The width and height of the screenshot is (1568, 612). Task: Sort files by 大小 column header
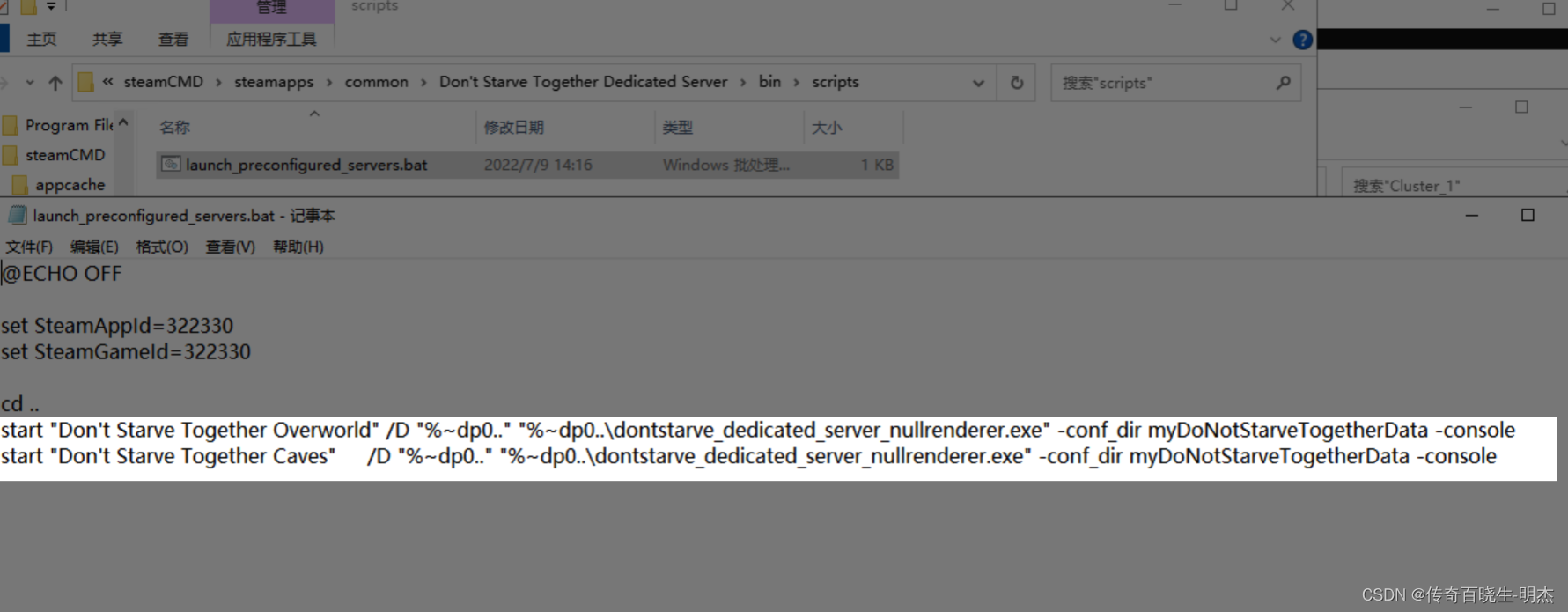(826, 128)
